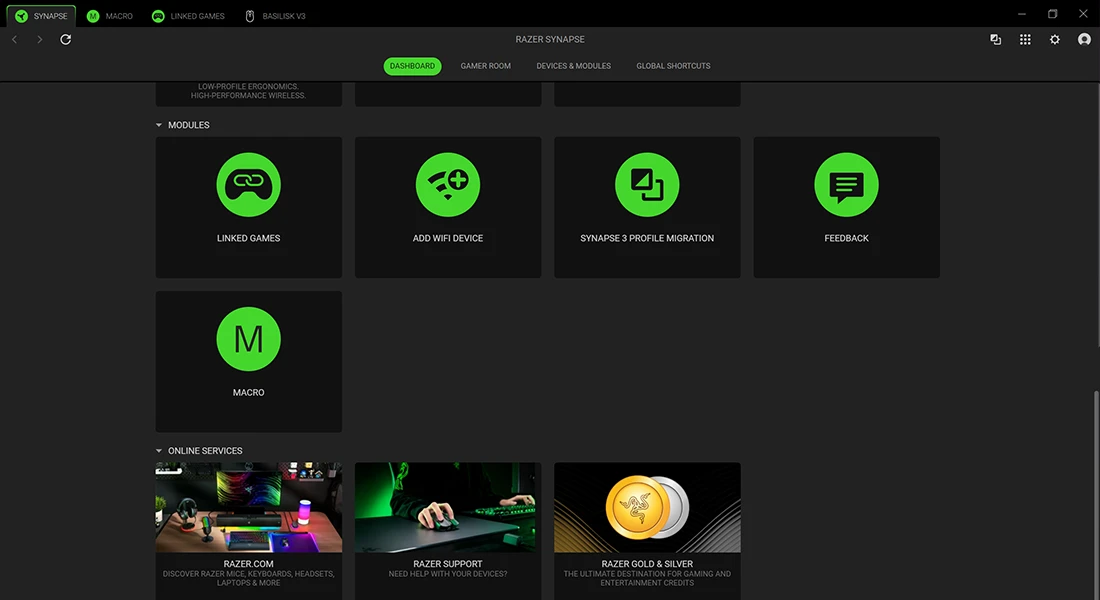Image resolution: width=1100 pixels, height=600 pixels.
Task: Click the vertical scrollbar thumb
Action: (1096, 495)
